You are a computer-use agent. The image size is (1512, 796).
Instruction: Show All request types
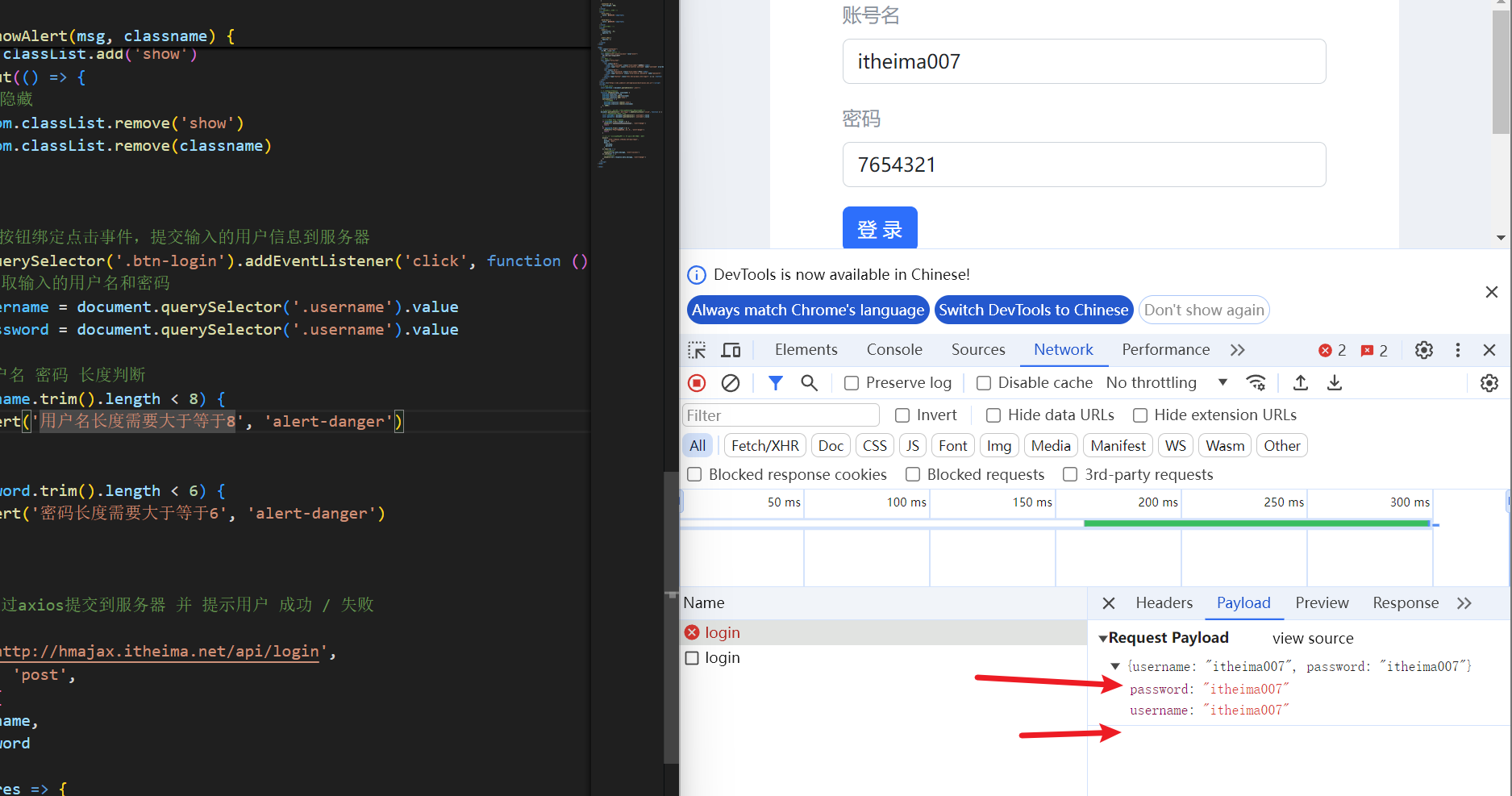coord(698,446)
